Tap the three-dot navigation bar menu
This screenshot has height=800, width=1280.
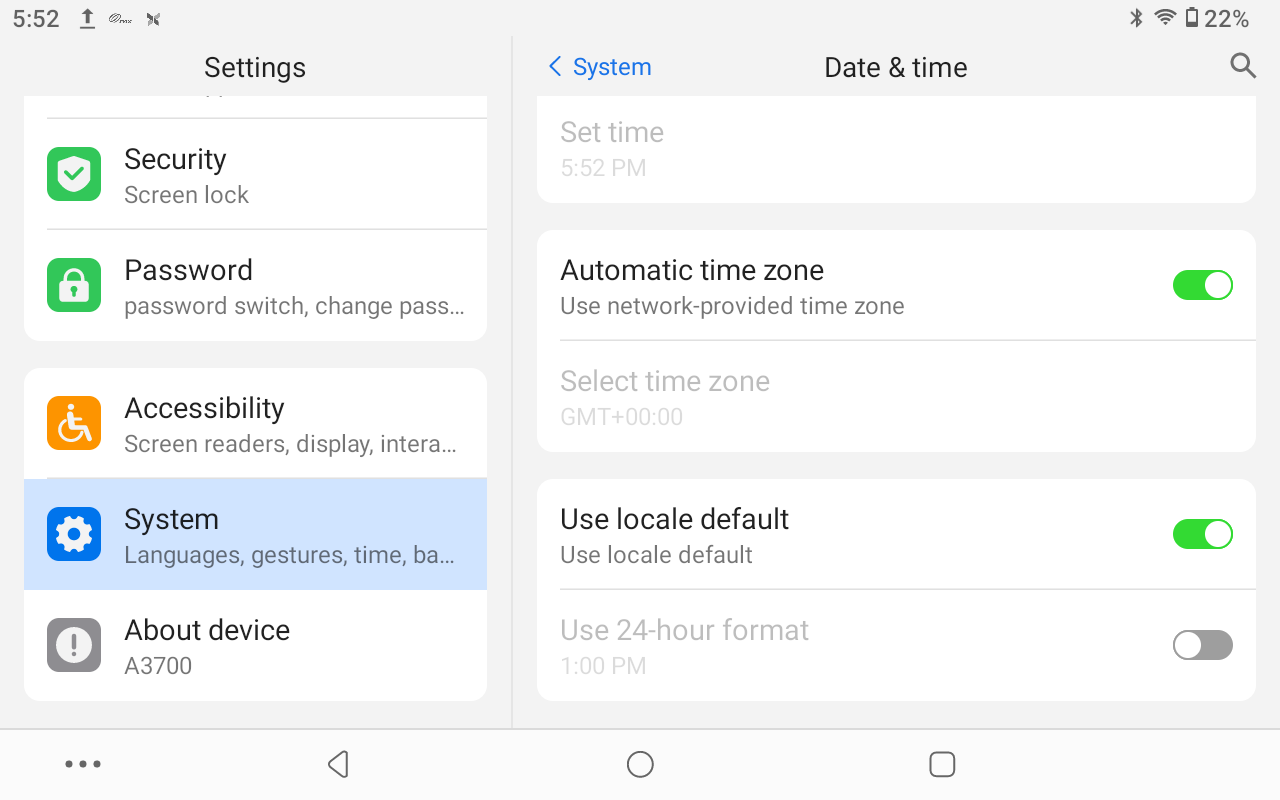83,765
